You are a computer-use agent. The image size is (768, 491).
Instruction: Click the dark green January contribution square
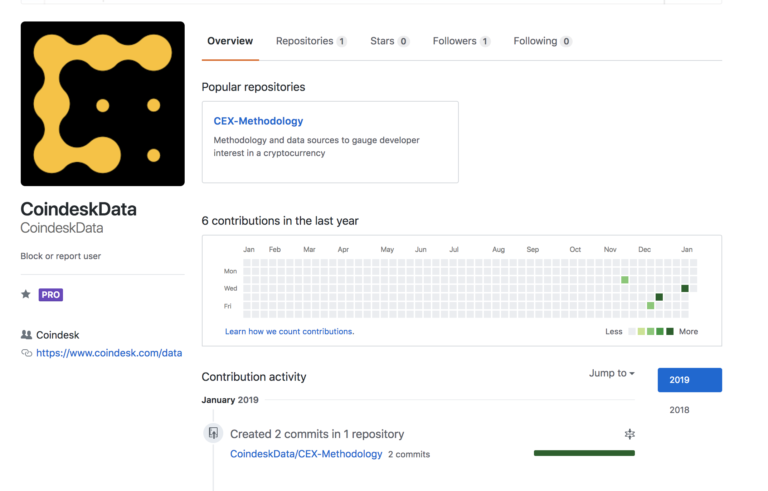[685, 288]
